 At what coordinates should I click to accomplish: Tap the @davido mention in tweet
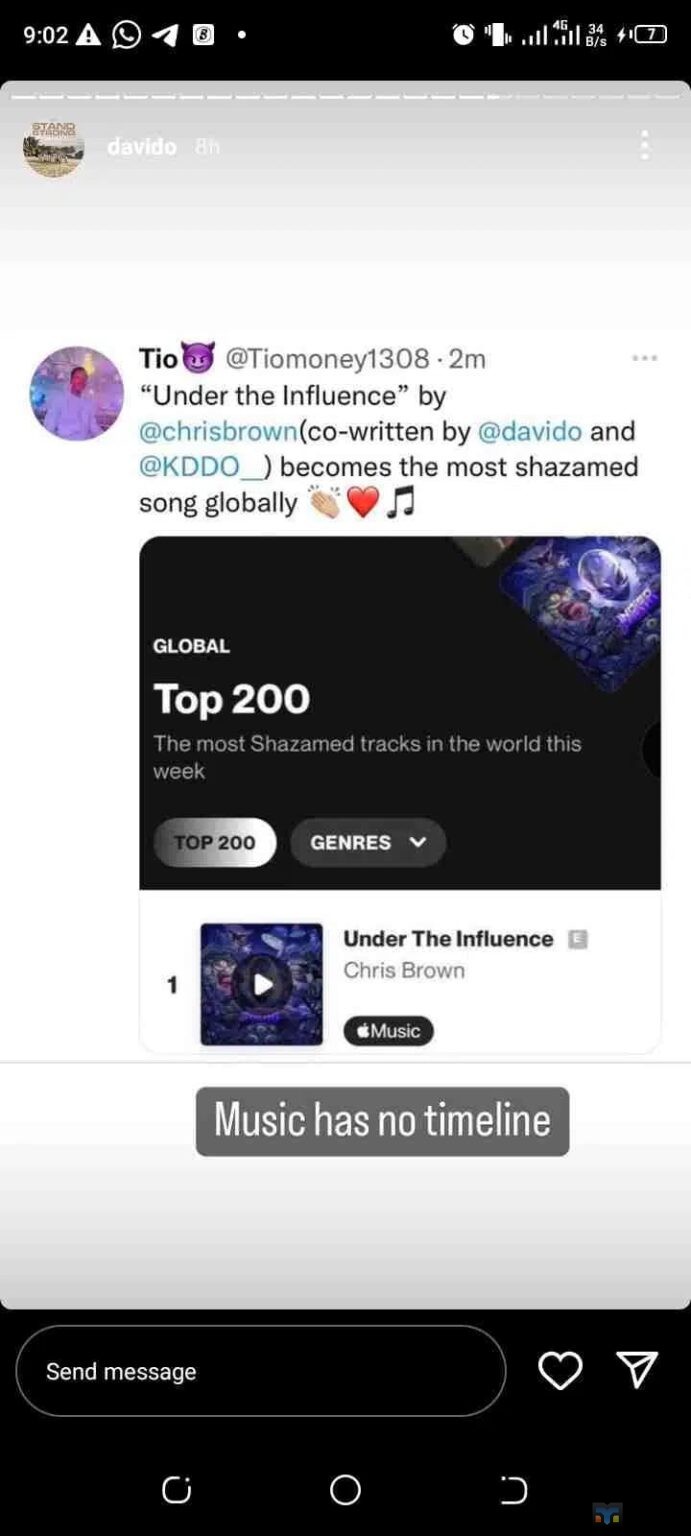click(530, 432)
